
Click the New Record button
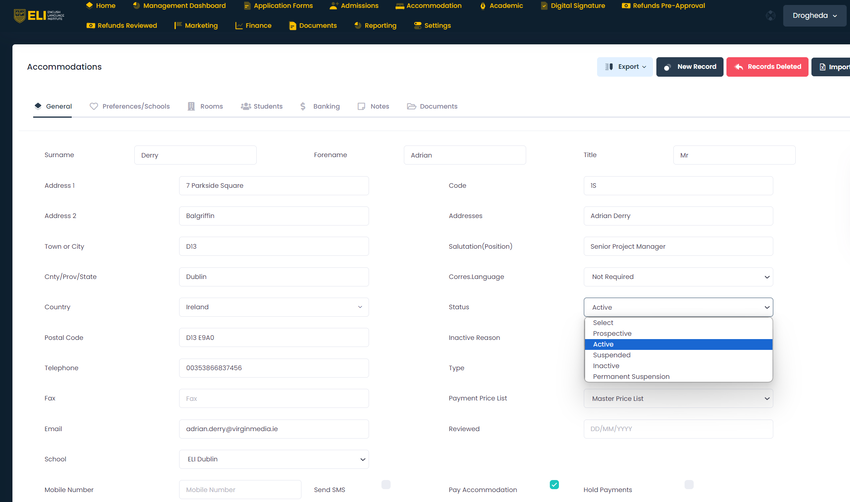(689, 67)
